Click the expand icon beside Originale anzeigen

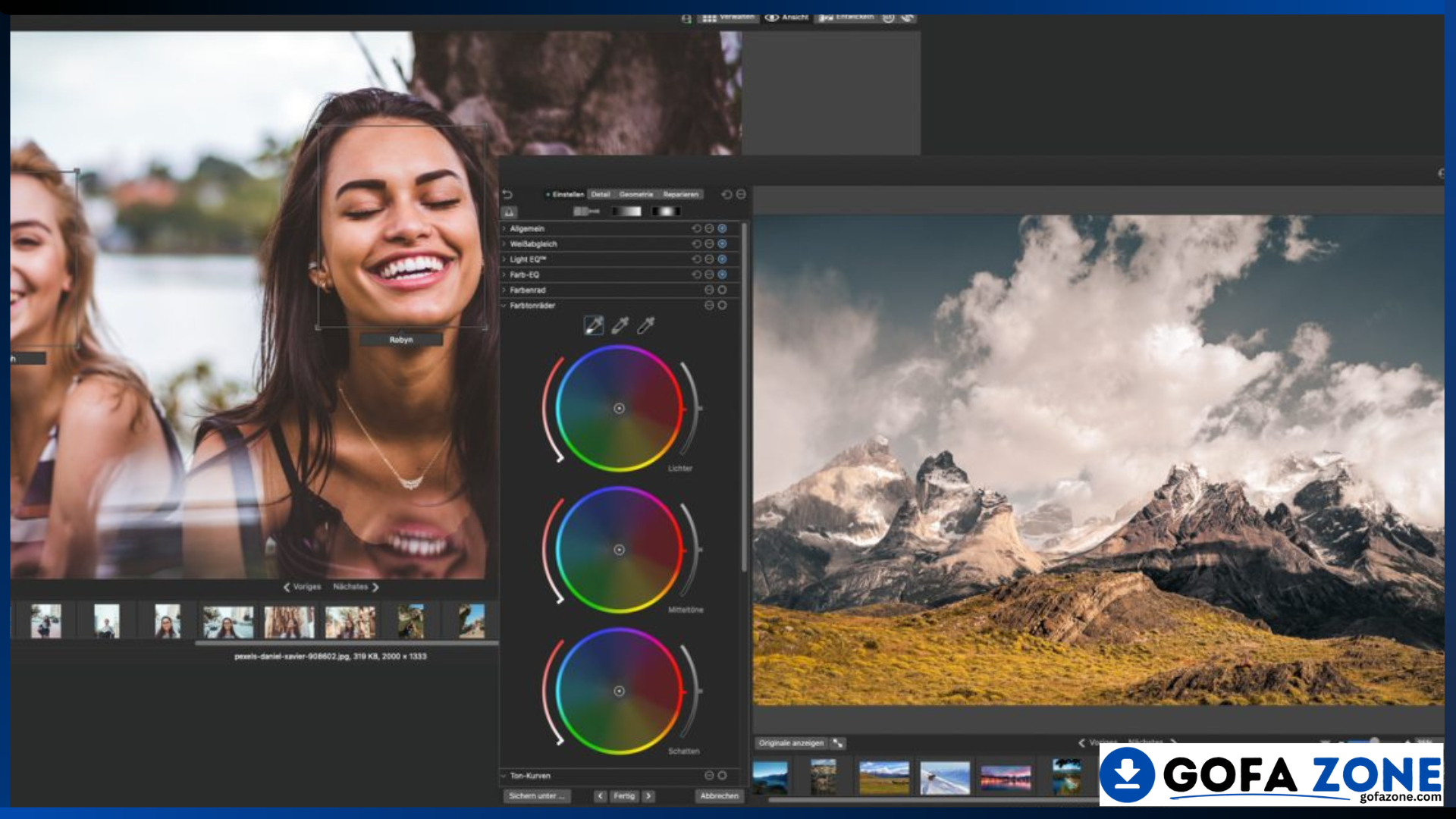click(x=838, y=743)
